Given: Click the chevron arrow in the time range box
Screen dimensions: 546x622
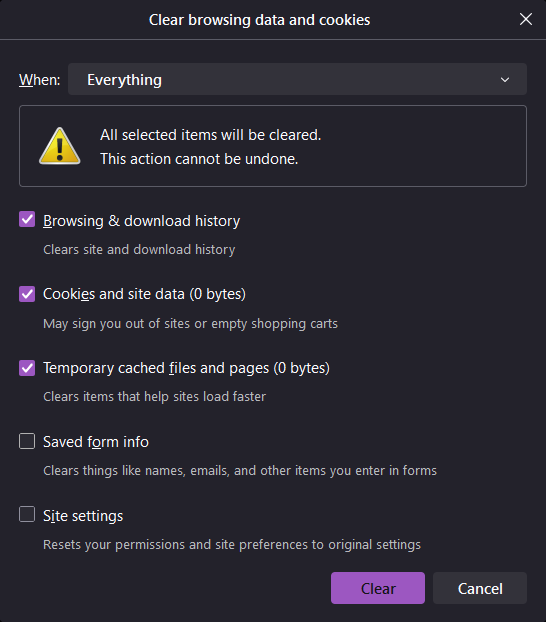Looking at the screenshot, I should point(505,80).
